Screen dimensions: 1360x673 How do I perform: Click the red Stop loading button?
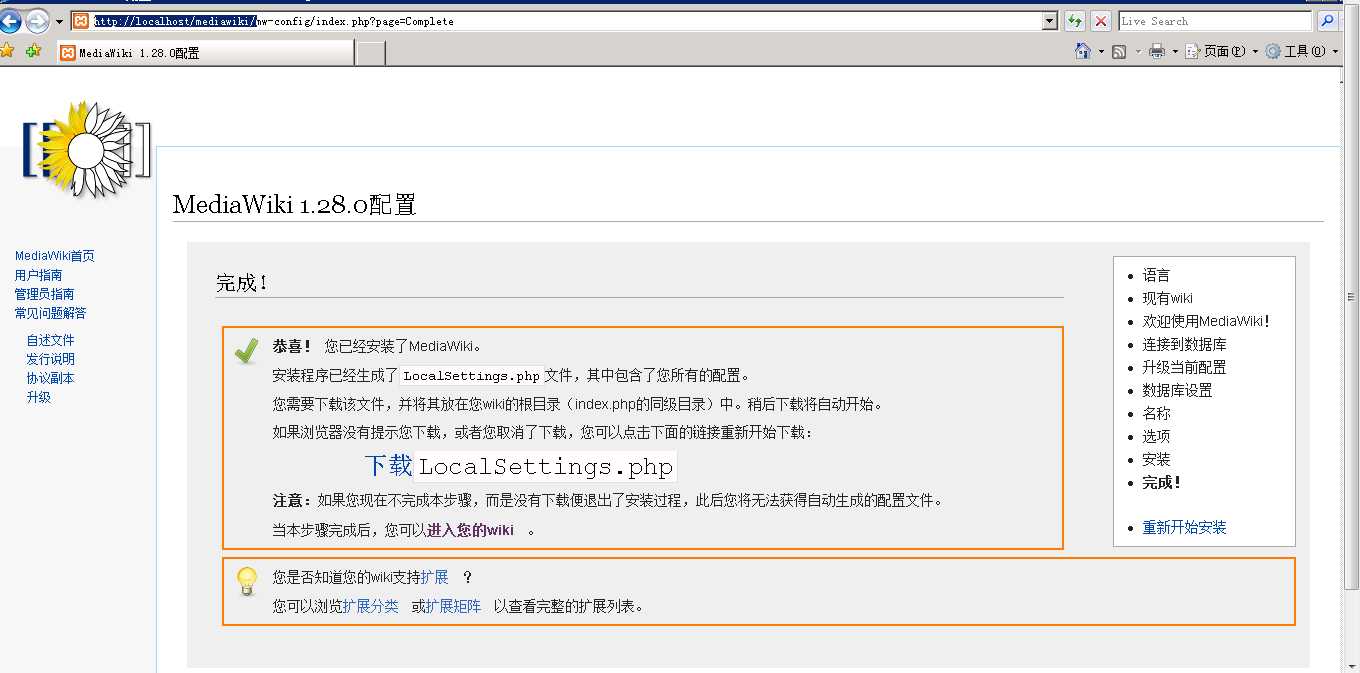point(1101,21)
